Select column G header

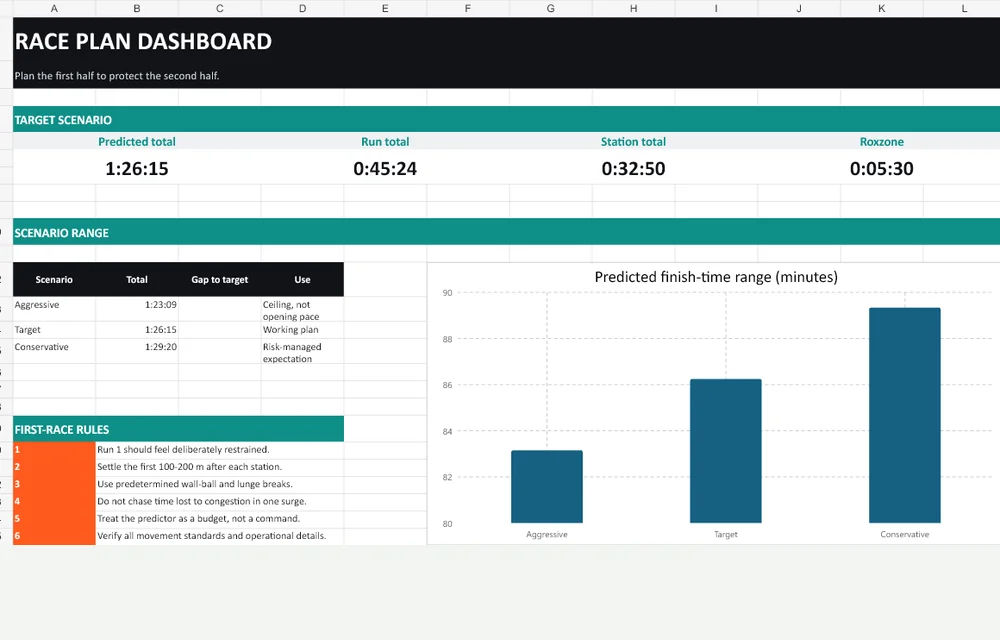[x=550, y=8]
